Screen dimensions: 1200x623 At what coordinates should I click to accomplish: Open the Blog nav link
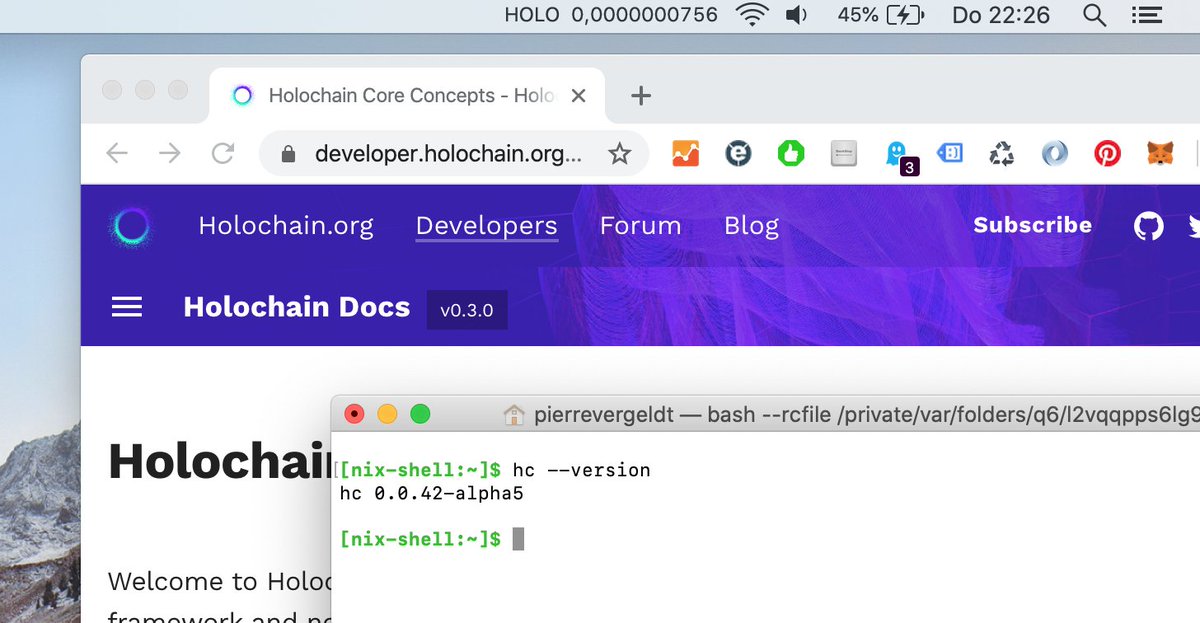pyautogui.click(x=751, y=226)
